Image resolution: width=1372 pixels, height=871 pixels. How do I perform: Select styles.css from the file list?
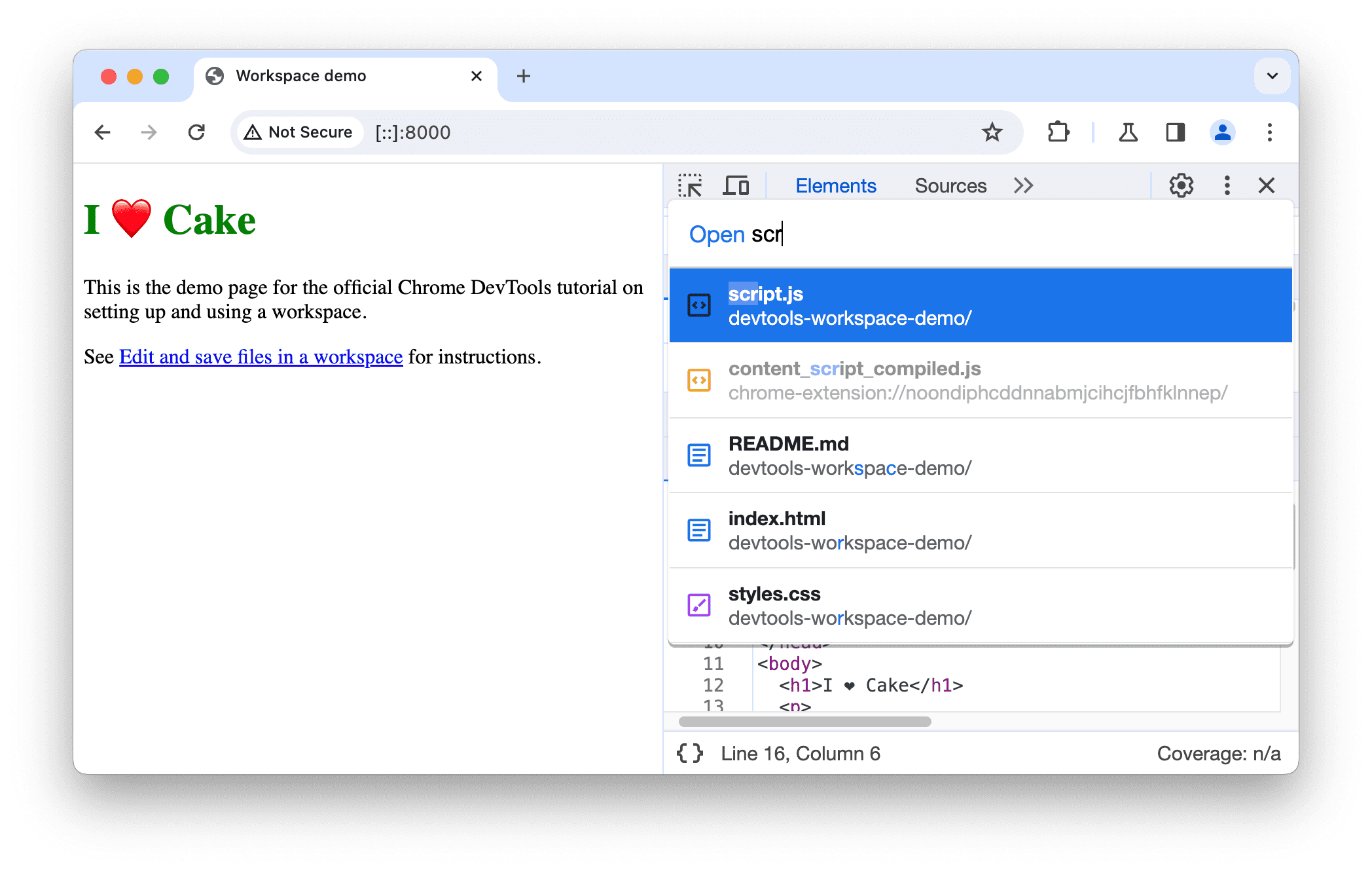(x=983, y=604)
